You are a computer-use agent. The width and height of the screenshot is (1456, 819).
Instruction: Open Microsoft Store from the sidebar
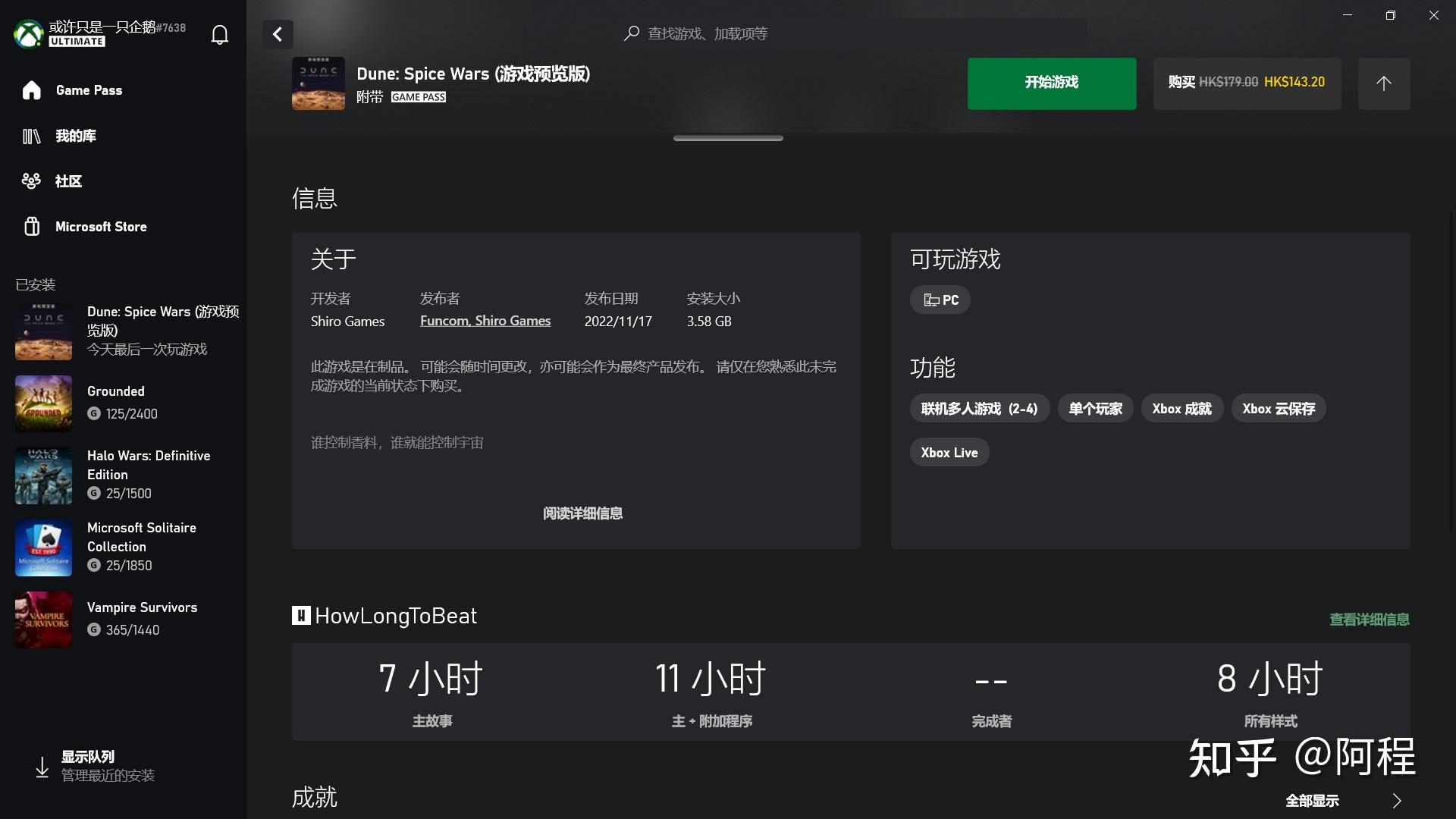(x=101, y=226)
